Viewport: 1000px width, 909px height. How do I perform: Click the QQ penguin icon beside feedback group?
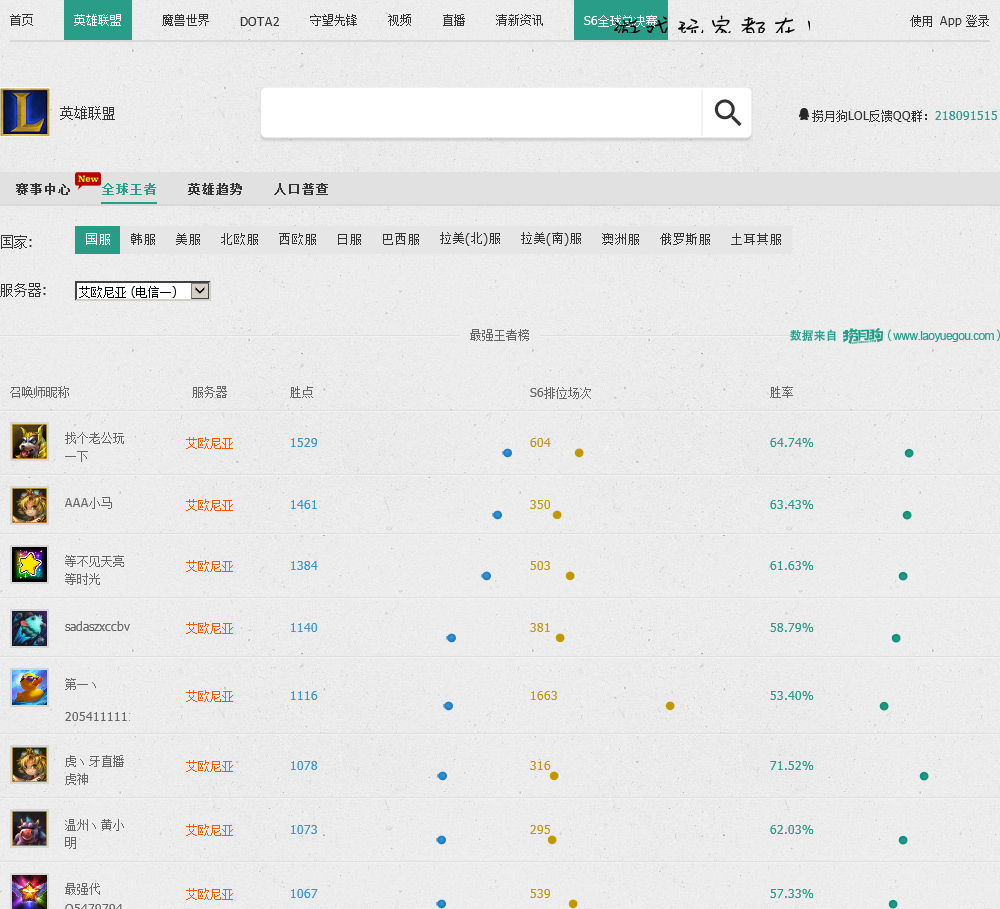click(804, 114)
